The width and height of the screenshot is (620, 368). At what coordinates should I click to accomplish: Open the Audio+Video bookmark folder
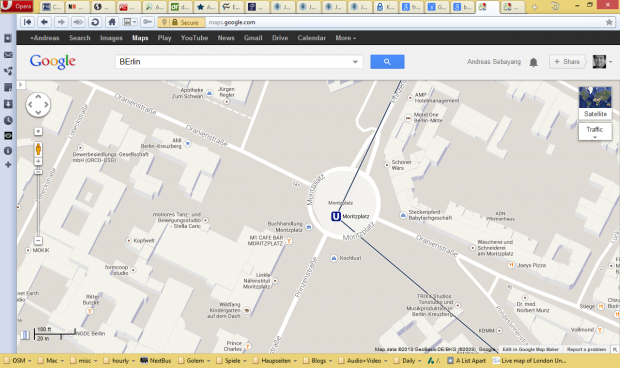(x=364, y=360)
